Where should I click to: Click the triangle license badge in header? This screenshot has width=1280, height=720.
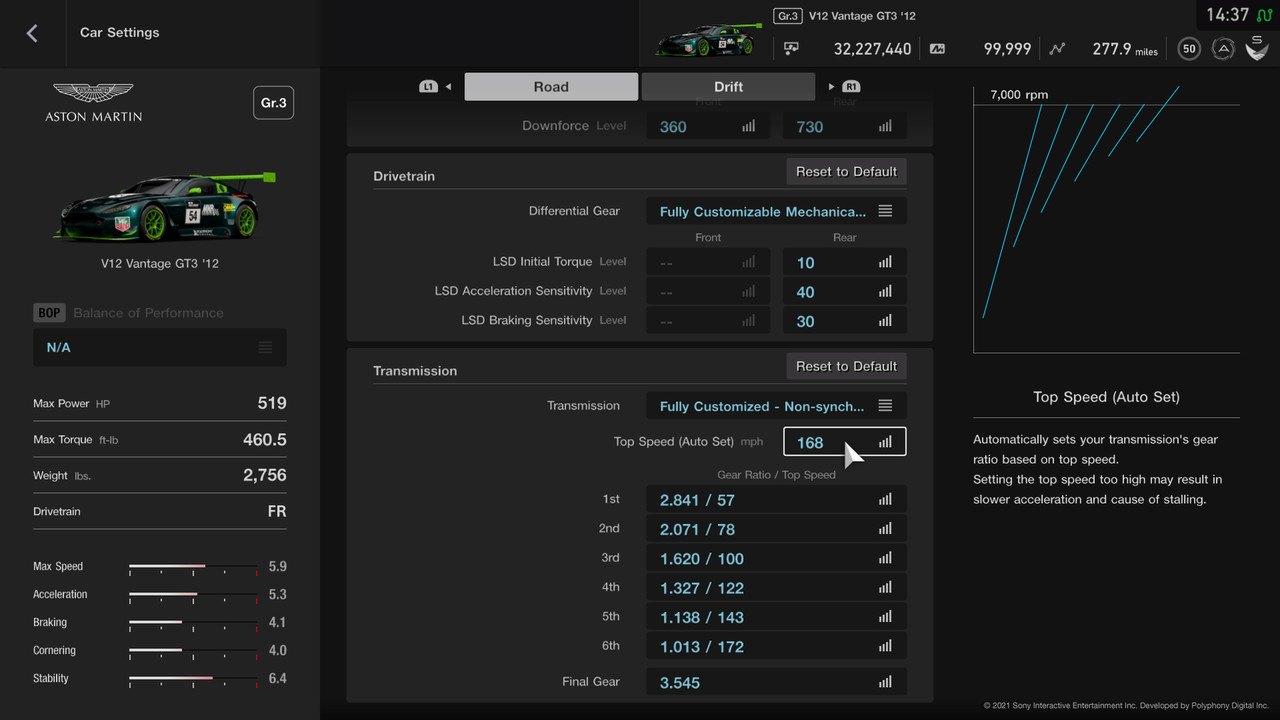1222,49
